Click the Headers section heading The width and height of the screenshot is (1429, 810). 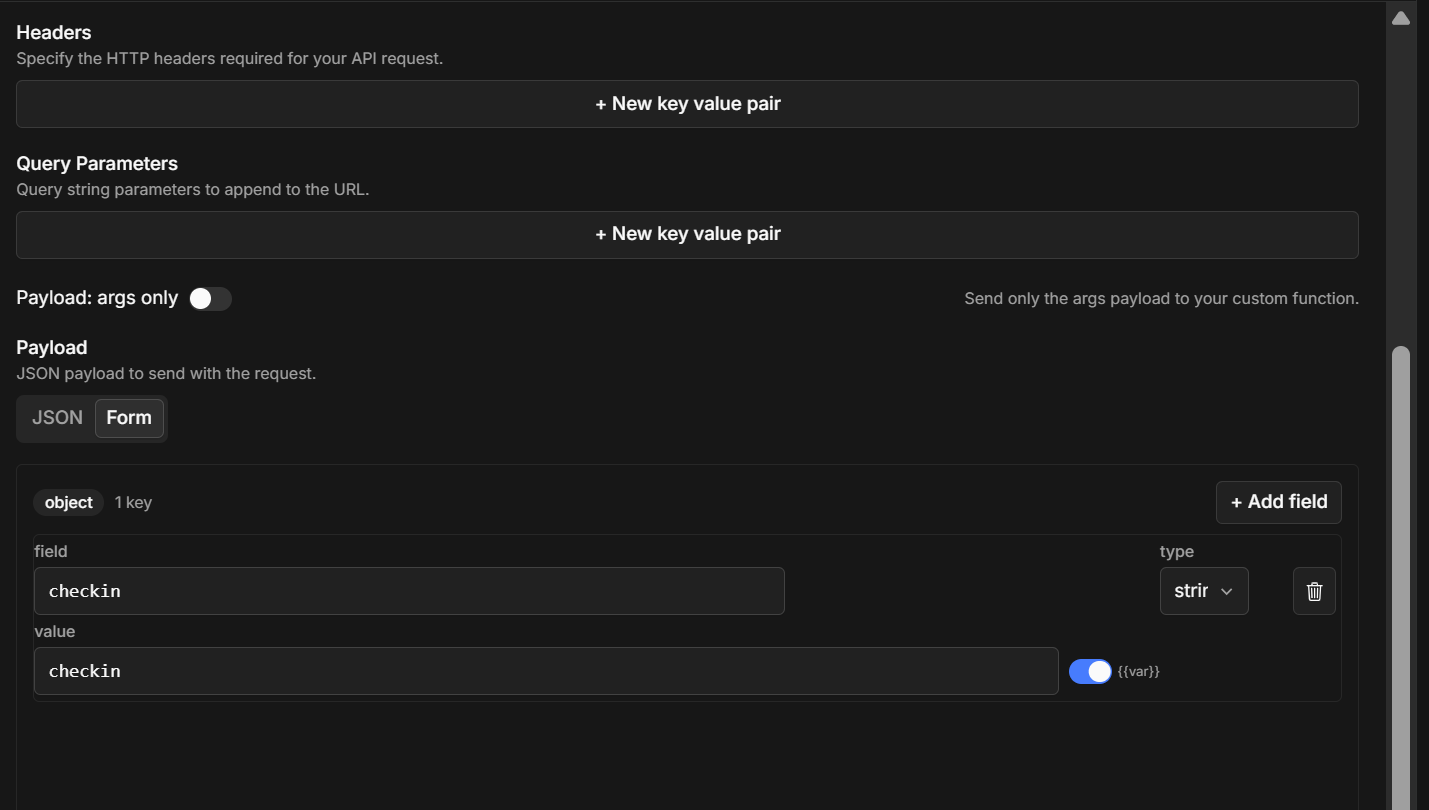(54, 32)
